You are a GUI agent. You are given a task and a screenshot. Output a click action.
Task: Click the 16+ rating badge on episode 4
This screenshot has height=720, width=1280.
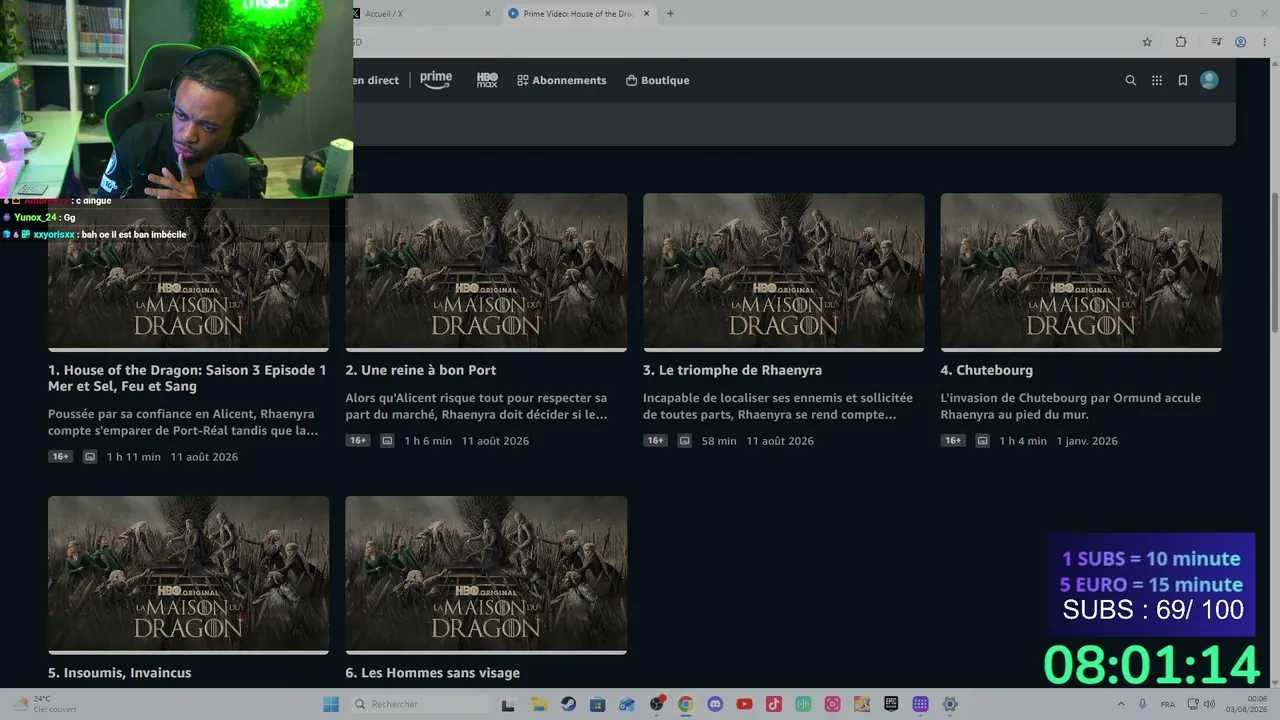pyautogui.click(x=953, y=441)
